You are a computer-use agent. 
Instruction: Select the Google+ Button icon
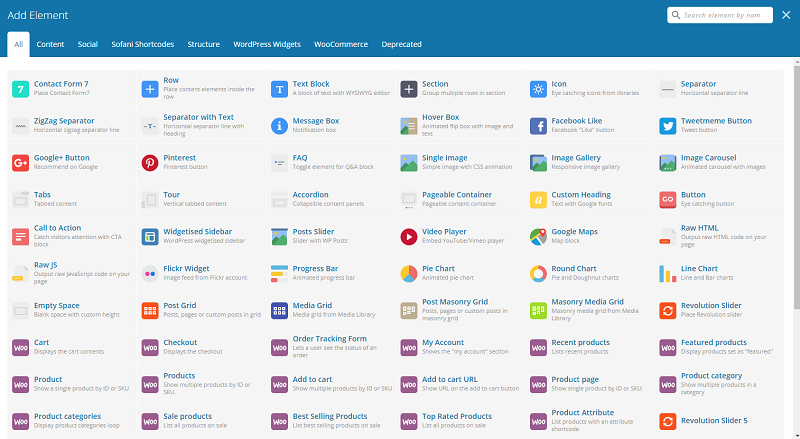(20, 163)
